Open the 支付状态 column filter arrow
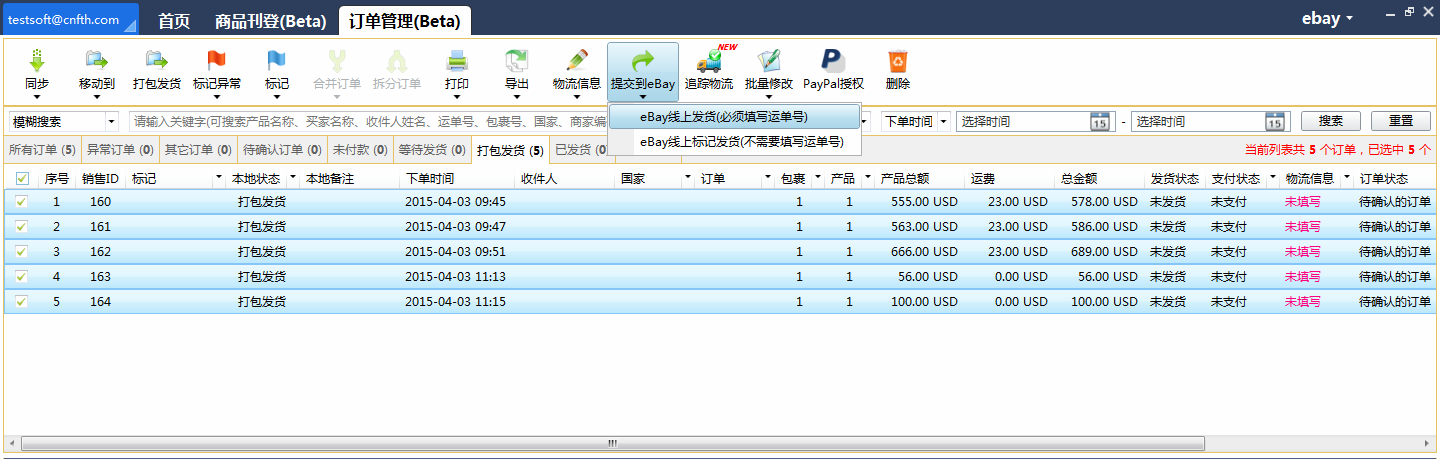Screen dimensions: 1440x459 [1271, 178]
